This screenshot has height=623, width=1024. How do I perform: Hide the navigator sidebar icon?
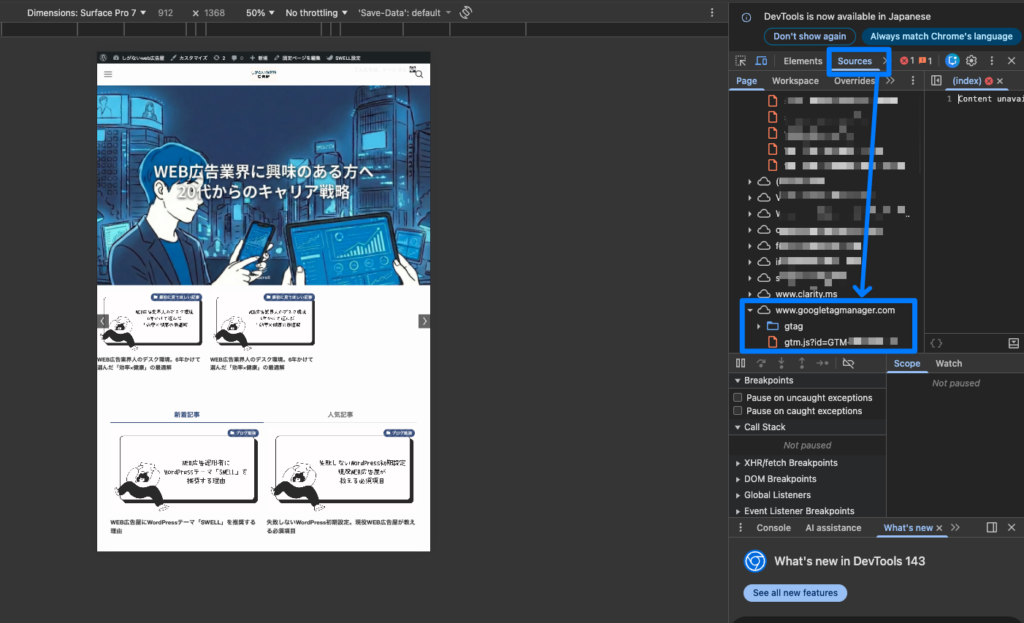(936, 81)
